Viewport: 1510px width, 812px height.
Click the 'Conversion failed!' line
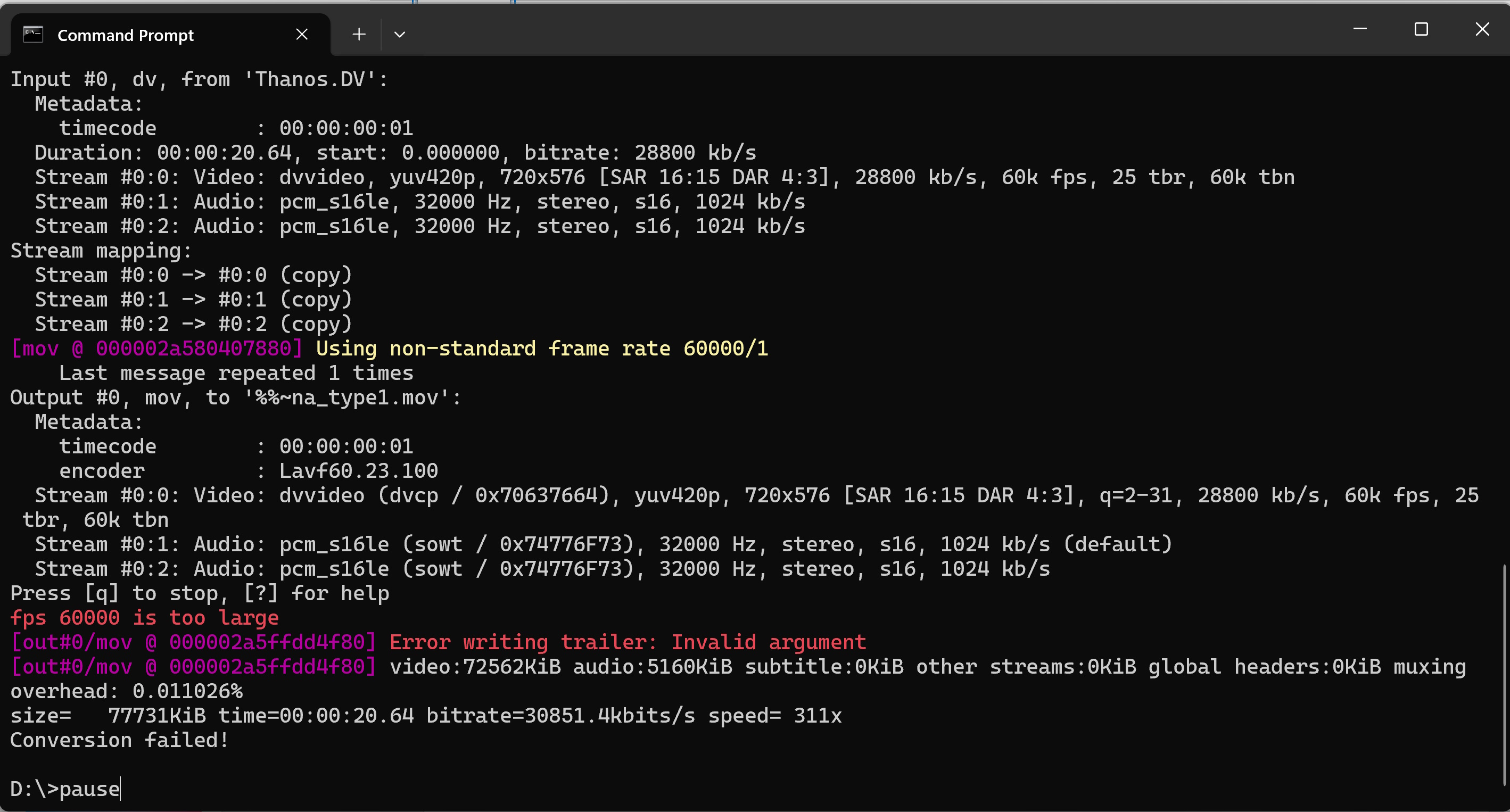(x=119, y=740)
